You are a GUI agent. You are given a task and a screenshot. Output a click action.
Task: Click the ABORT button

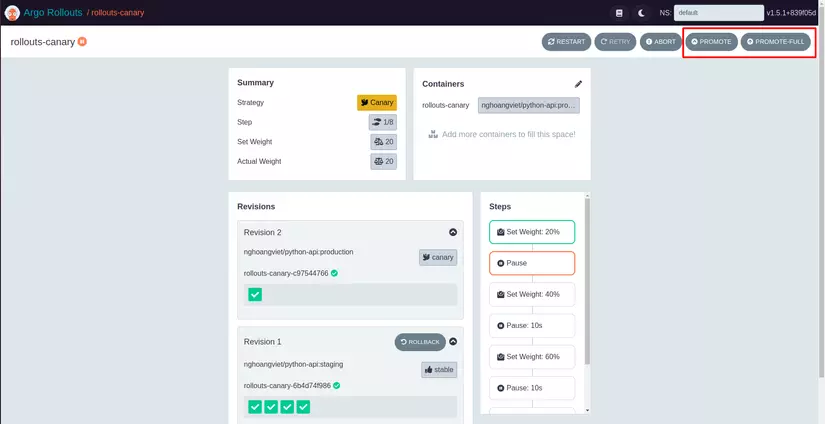pos(660,42)
